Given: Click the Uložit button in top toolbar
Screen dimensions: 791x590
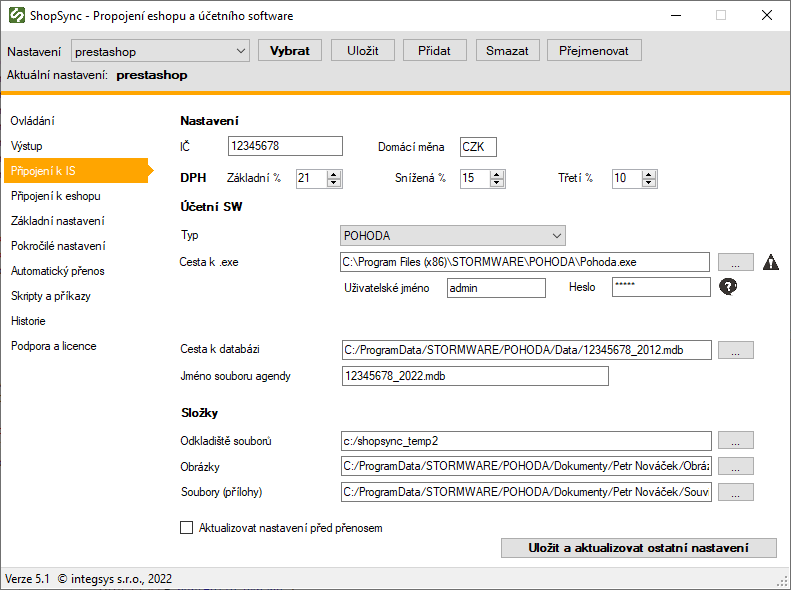Looking at the screenshot, I should (x=363, y=51).
